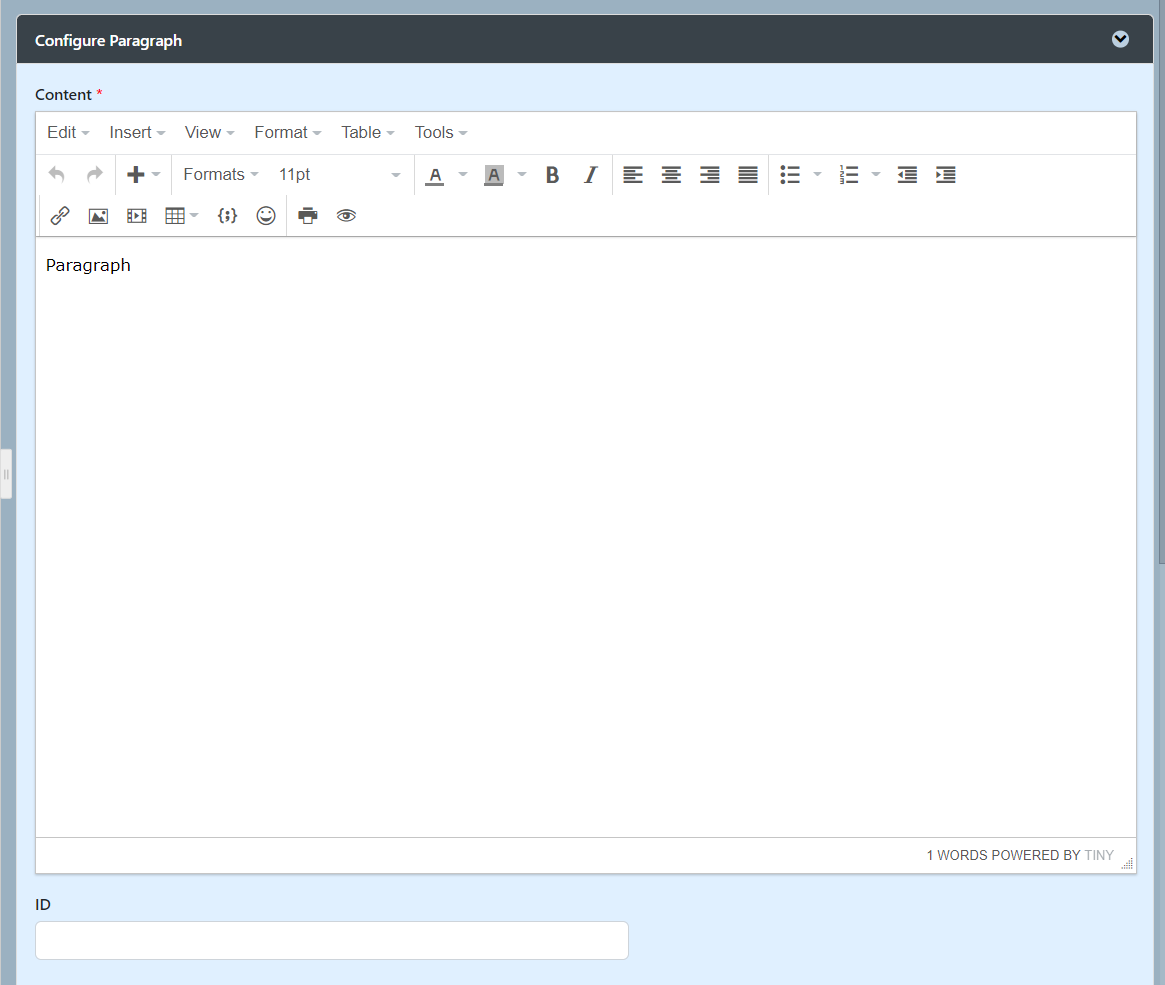
Task: Click inside the ID input field
Action: point(332,941)
